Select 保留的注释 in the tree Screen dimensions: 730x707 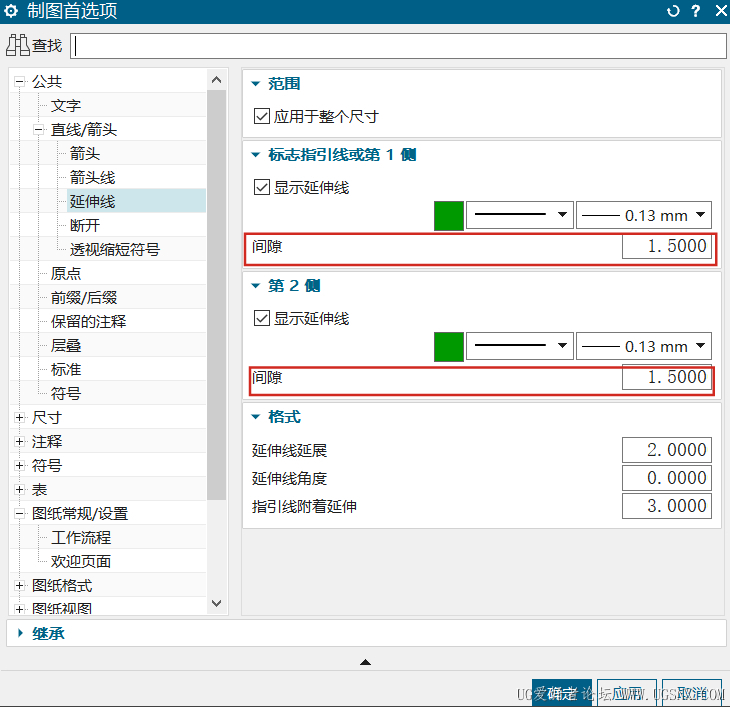point(88,322)
